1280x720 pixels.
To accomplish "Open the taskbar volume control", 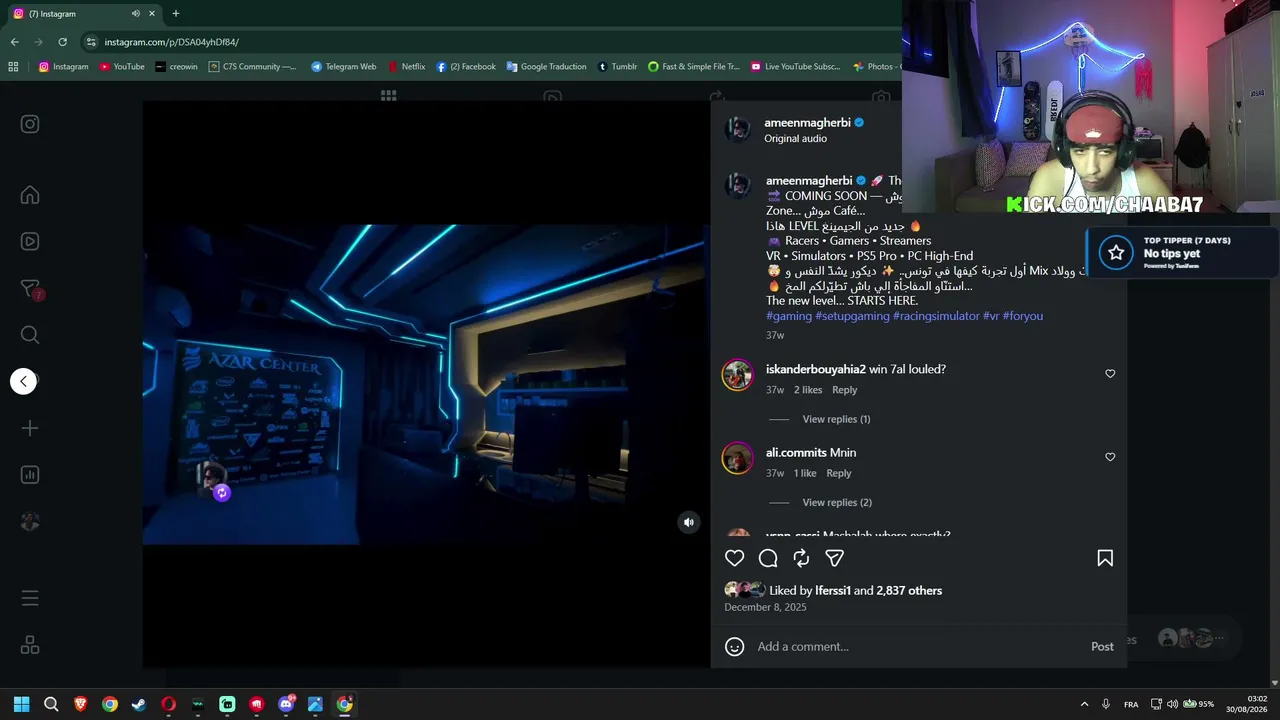I will [x=1173, y=704].
